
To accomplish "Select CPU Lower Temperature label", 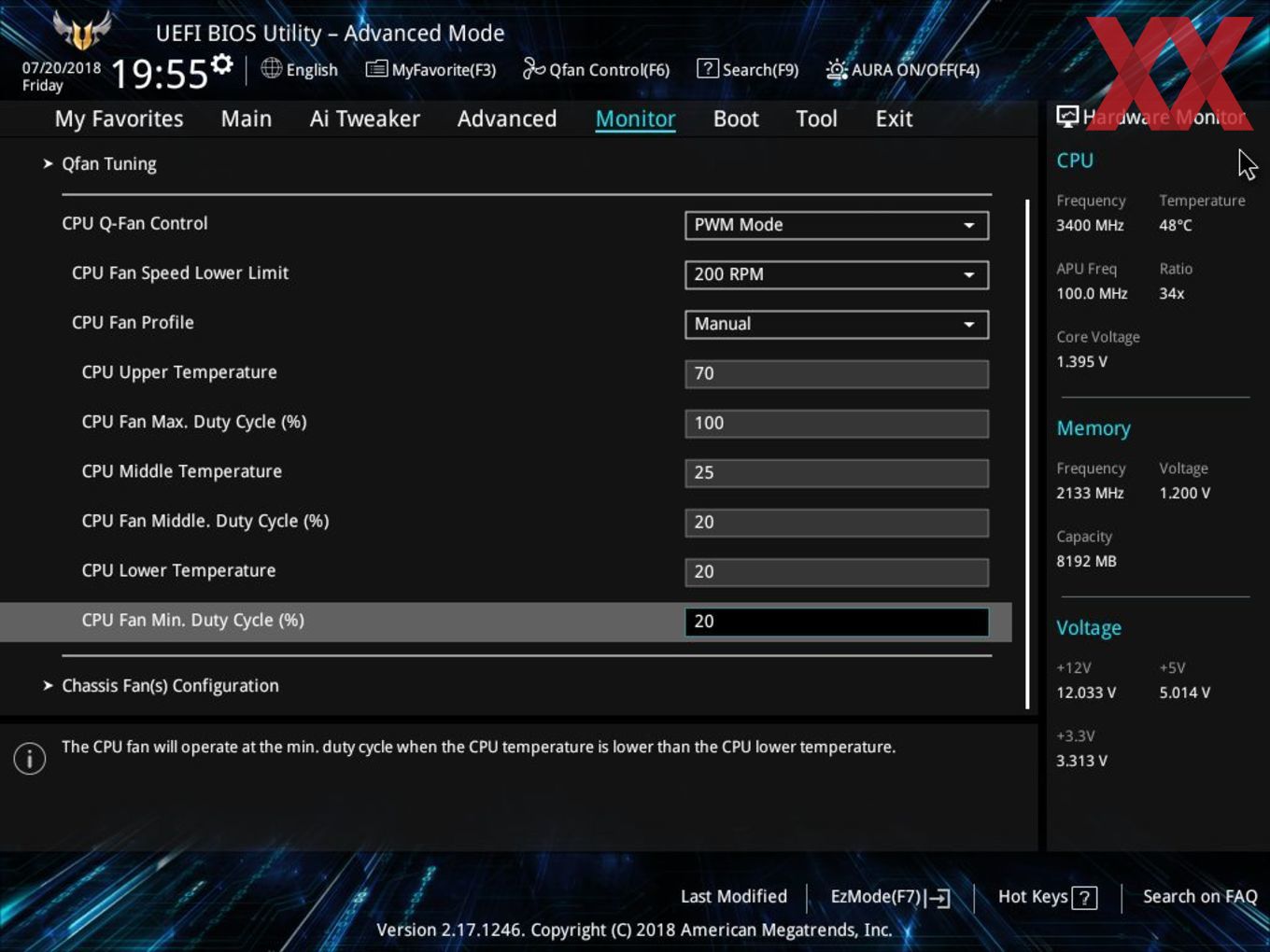I will pyautogui.click(x=178, y=569).
